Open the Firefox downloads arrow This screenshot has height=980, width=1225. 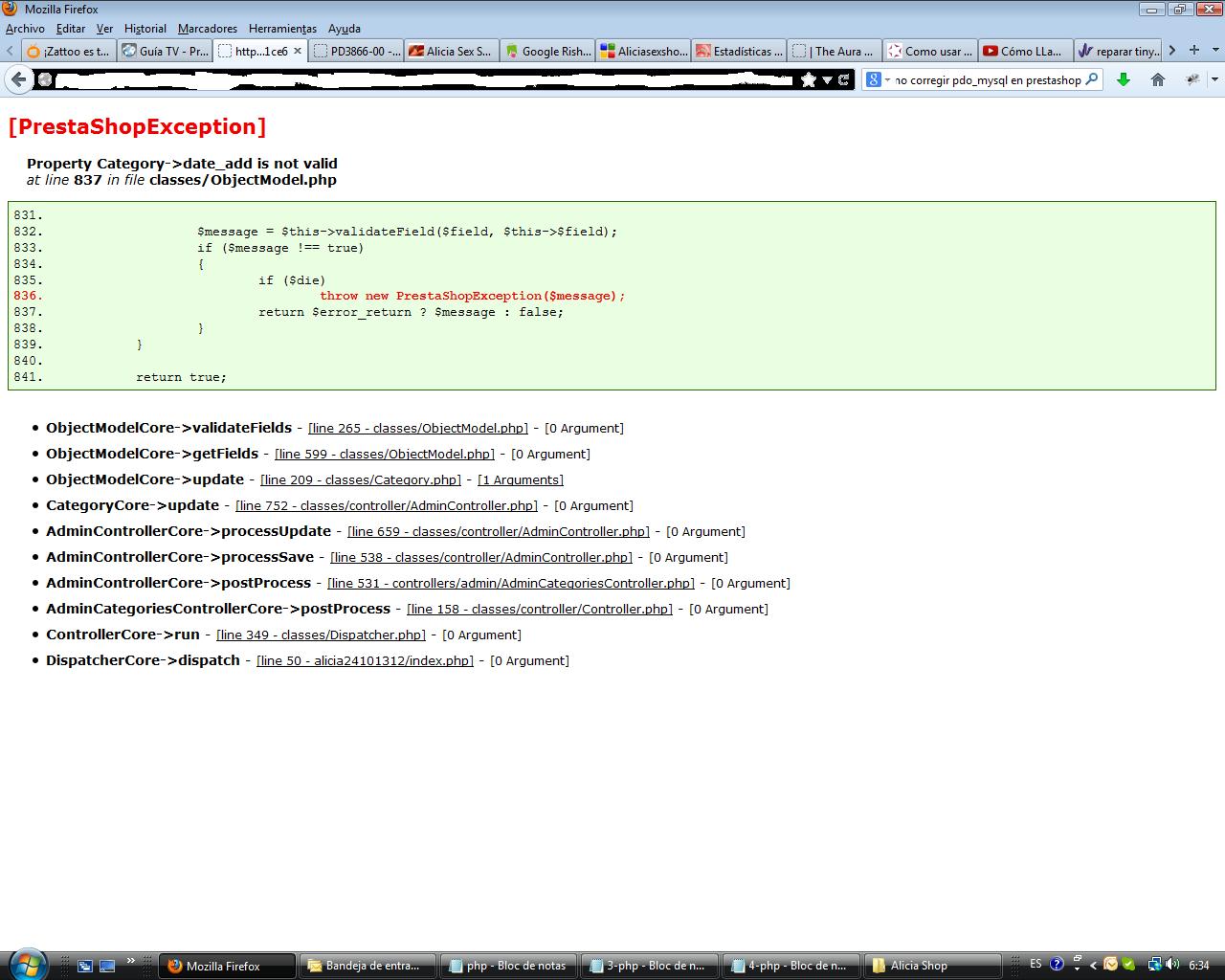[1124, 79]
